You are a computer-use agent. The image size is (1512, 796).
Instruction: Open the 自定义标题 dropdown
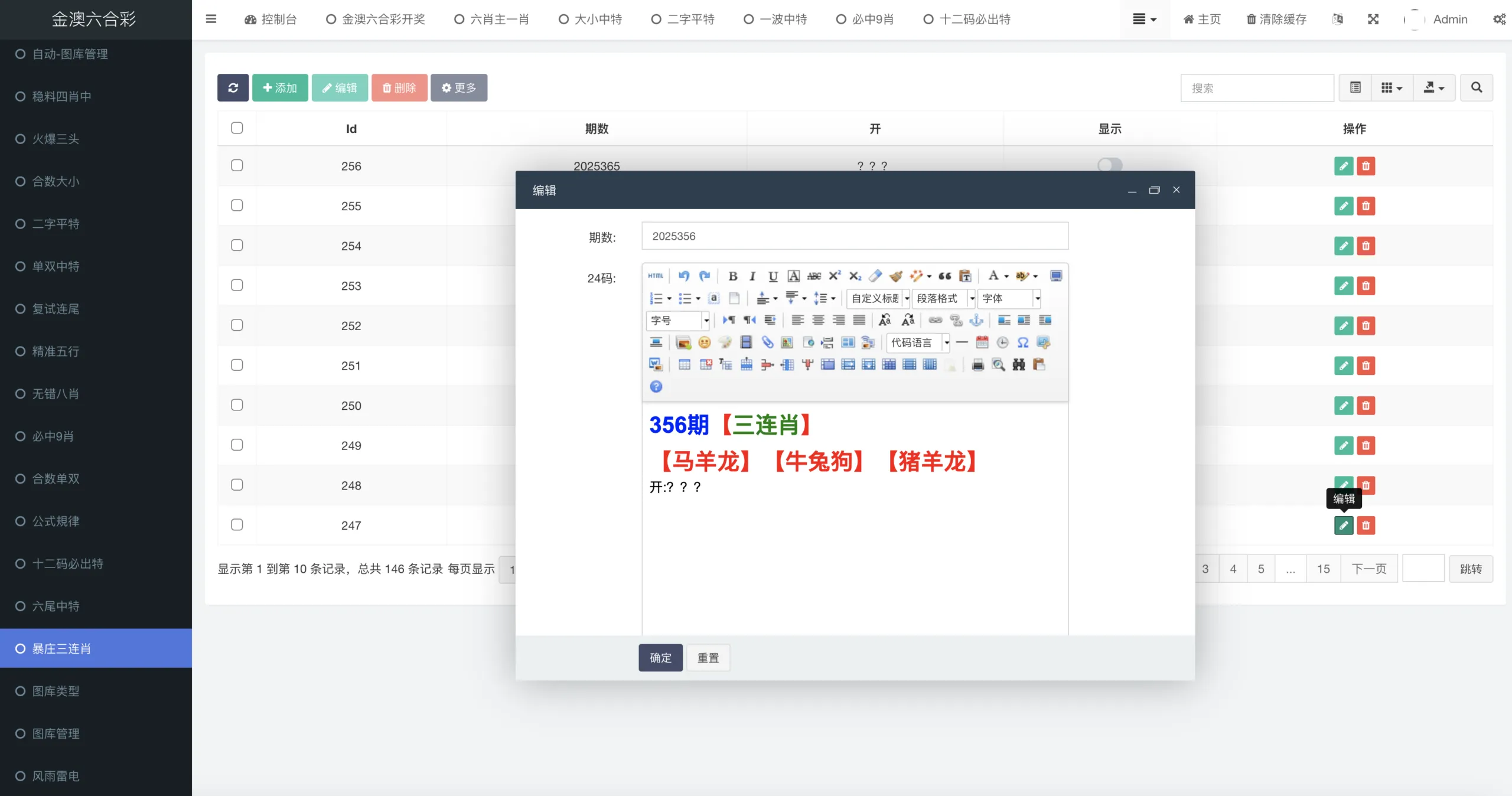pos(879,298)
